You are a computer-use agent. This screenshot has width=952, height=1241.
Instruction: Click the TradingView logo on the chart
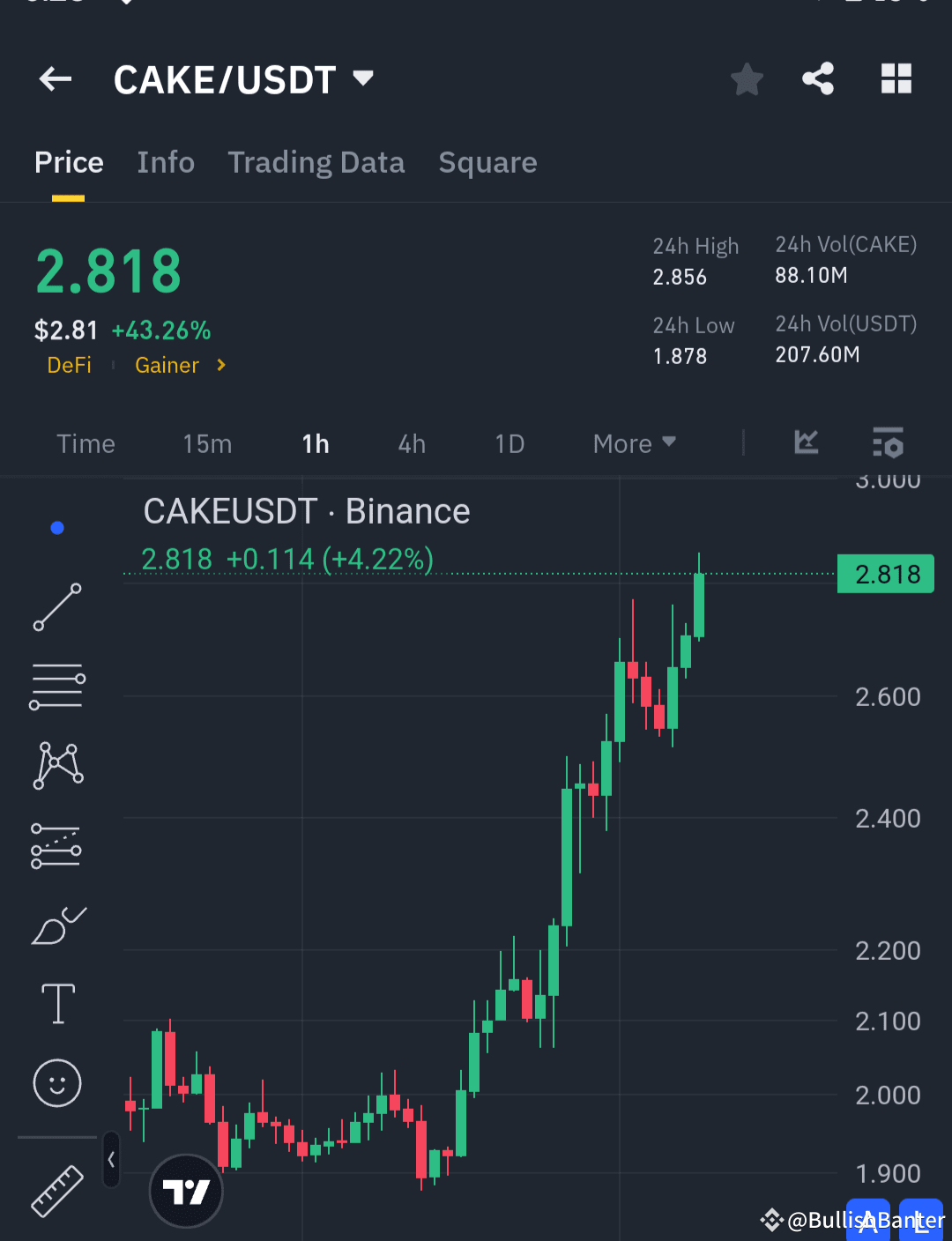pos(186,1189)
